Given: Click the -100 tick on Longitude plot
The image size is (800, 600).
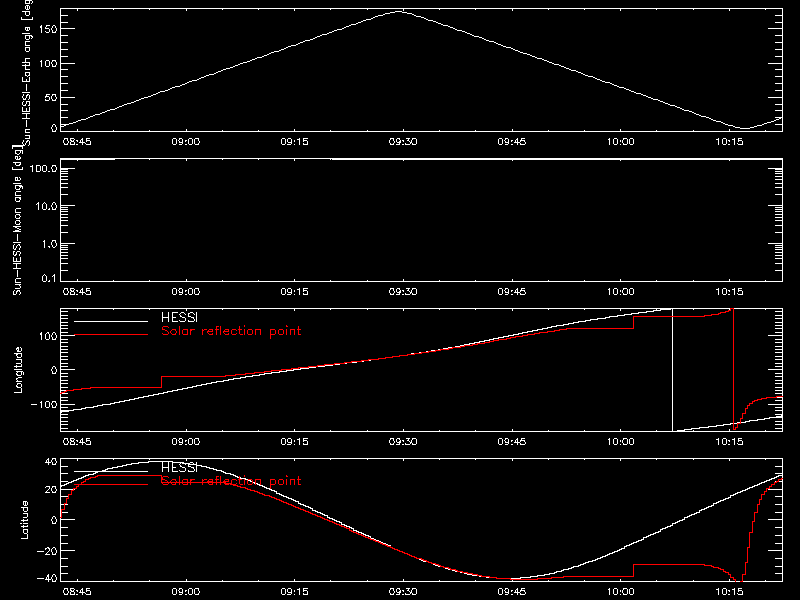Looking at the screenshot, I should 44,404.
